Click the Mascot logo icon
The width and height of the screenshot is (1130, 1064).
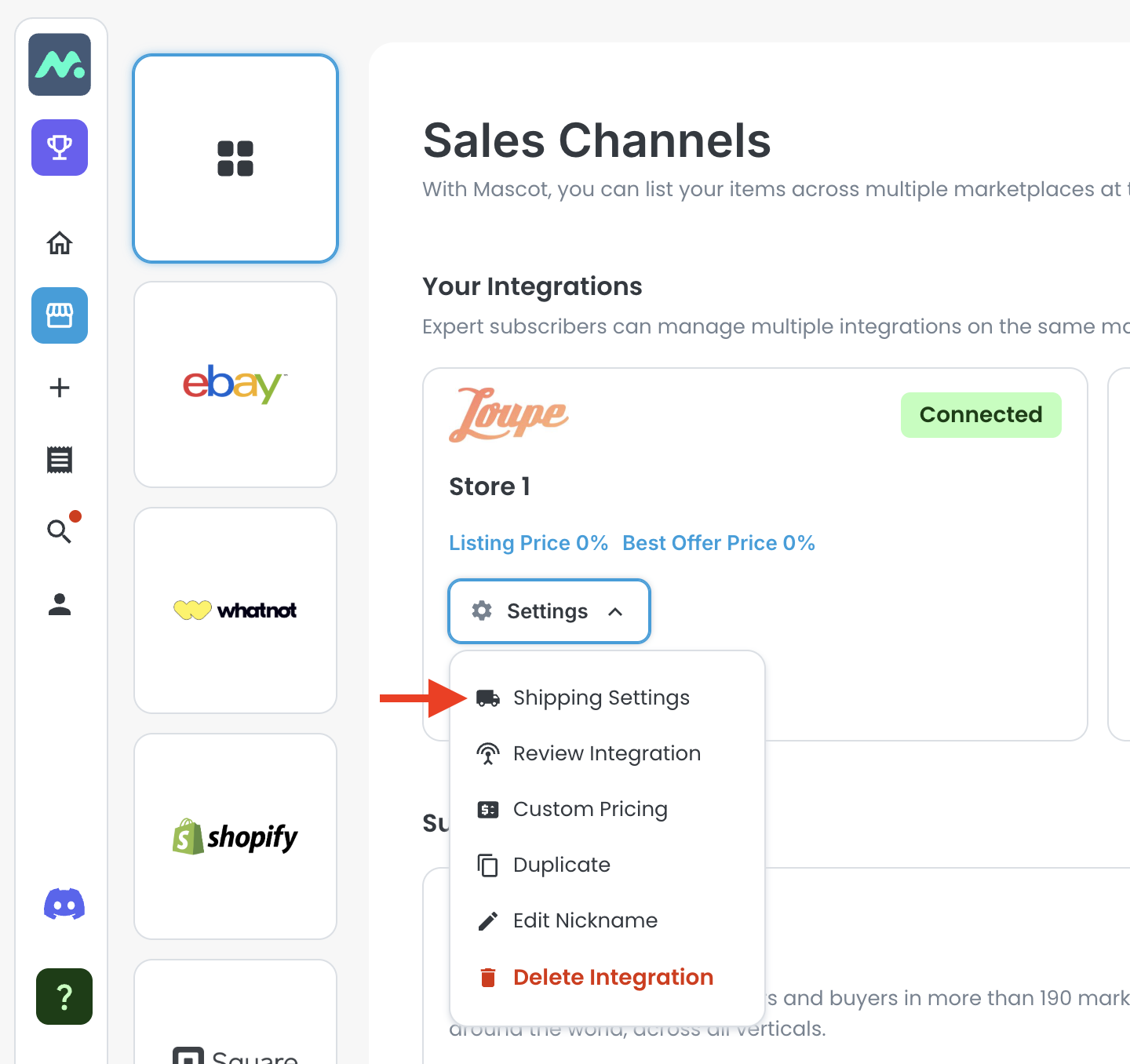coord(60,64)
